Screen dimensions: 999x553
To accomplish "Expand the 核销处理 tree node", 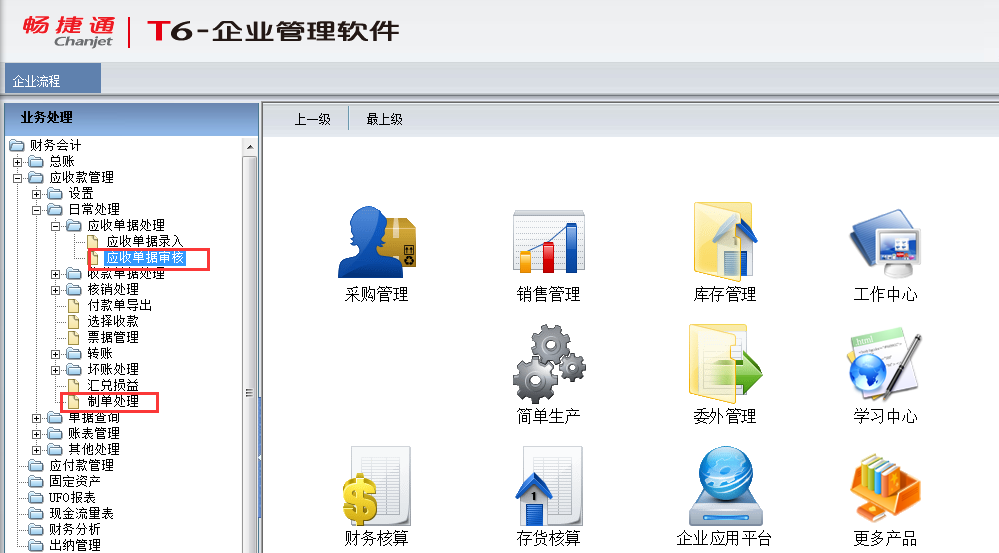I will [55, 290].
